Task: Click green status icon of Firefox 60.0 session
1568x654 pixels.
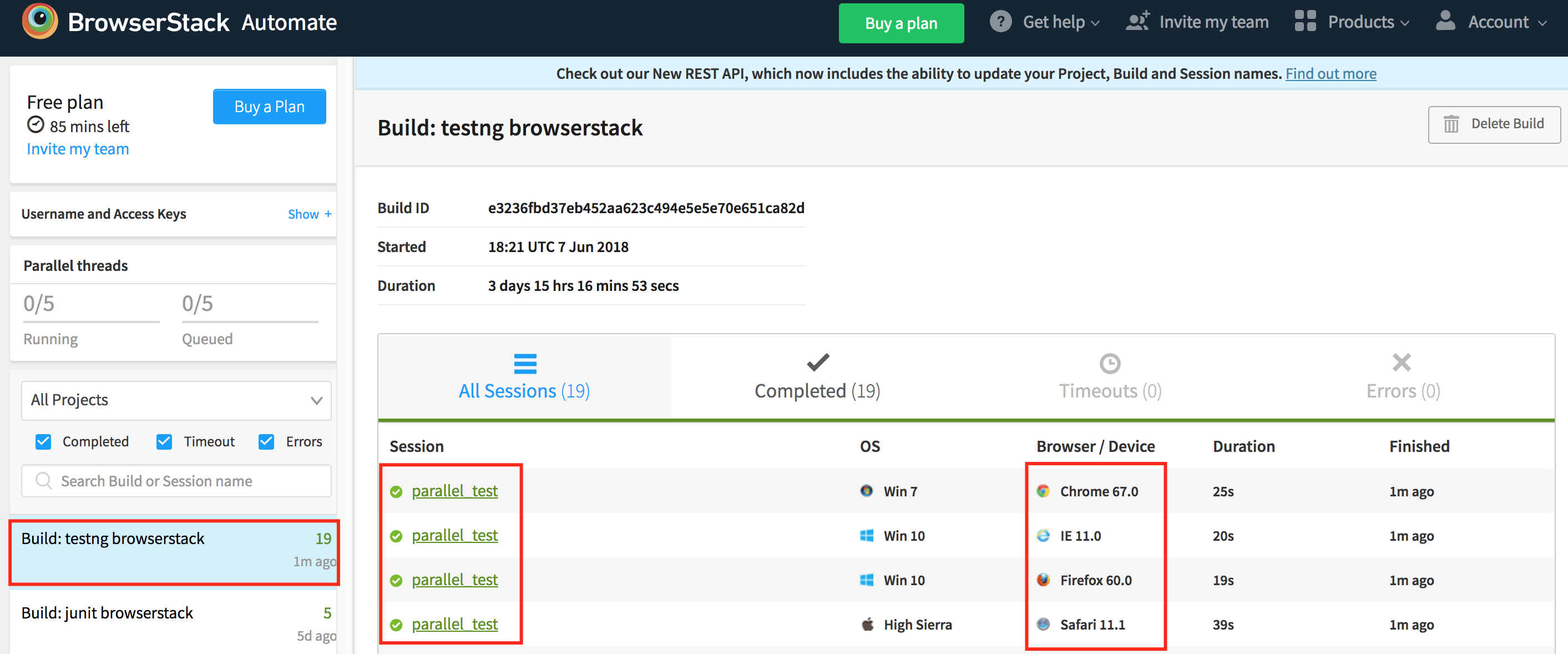Action: pyautogui.click(x=396, y=581)
